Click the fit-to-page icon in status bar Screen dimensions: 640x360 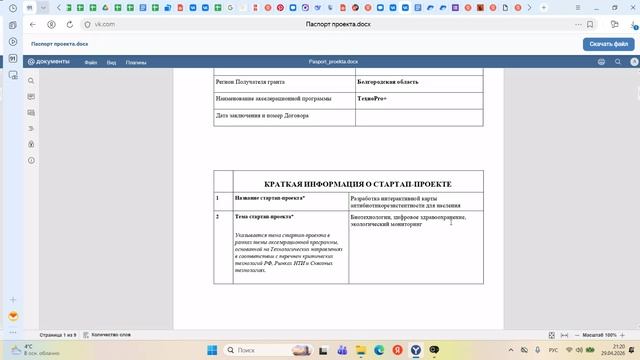click(x=551, y=335)
